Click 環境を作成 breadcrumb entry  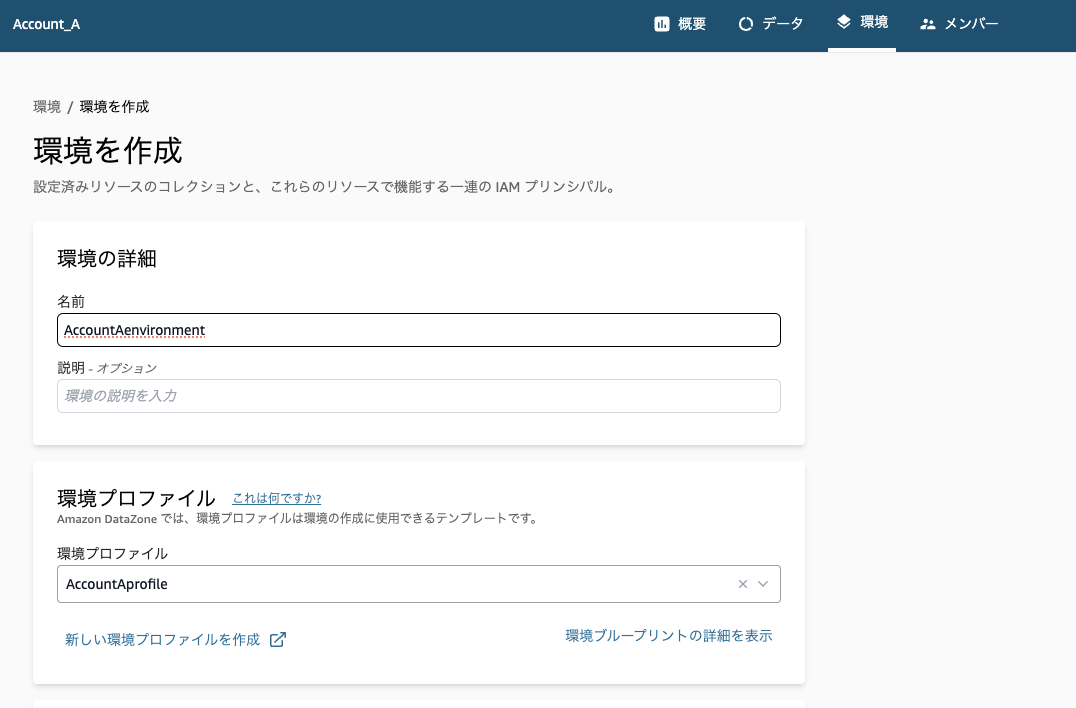pos(113,106)
